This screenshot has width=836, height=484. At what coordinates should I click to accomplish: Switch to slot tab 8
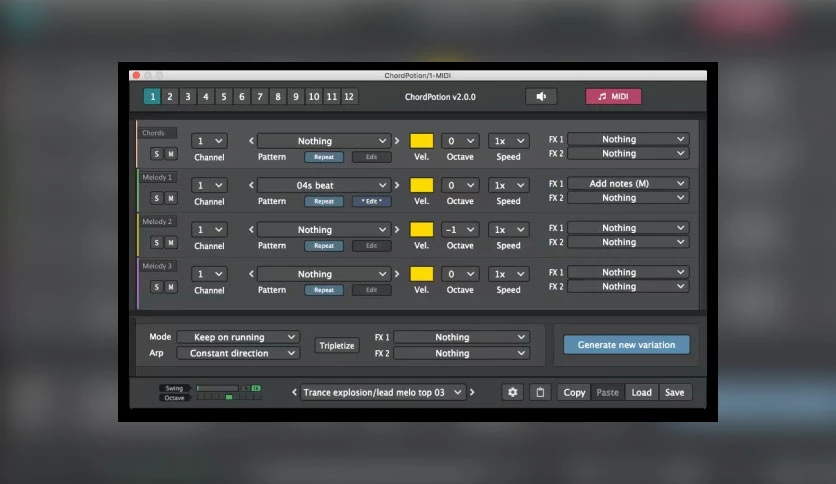pyautogui.click(x=278, y=96)
